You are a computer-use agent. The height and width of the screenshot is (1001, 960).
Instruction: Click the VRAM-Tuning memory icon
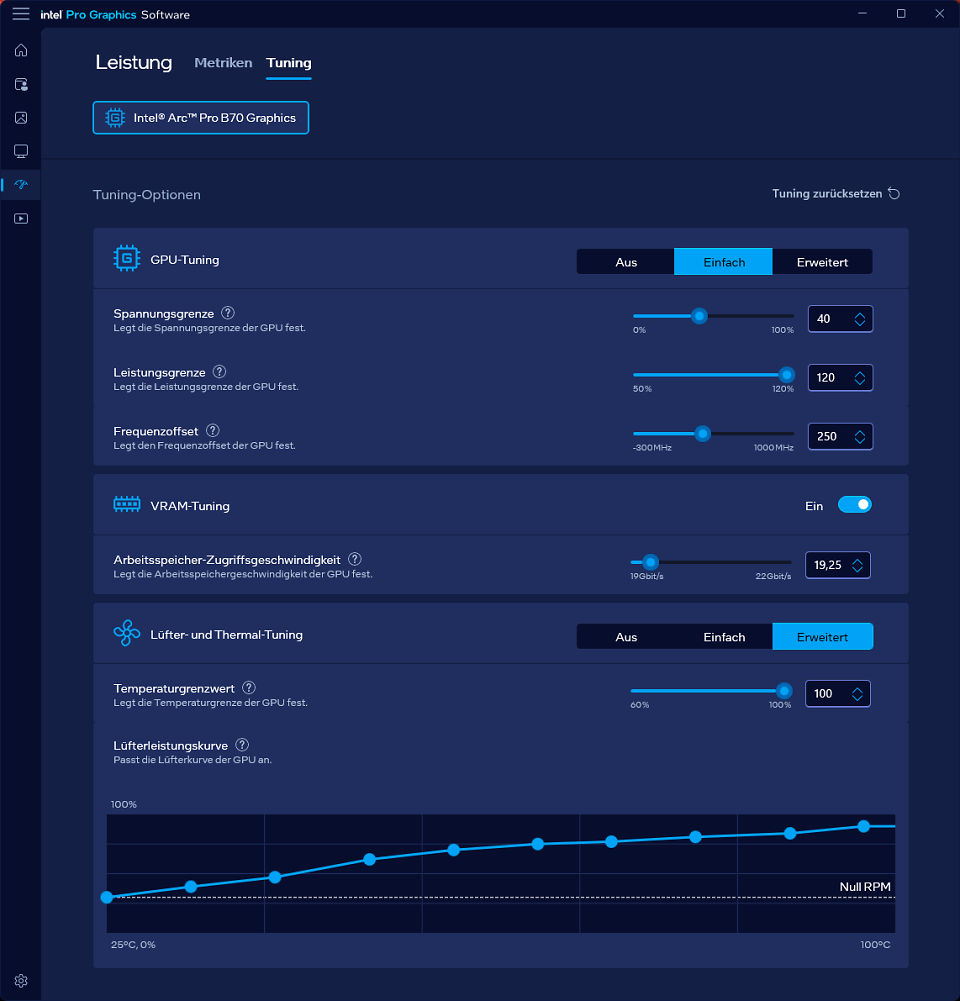point(126,505)
